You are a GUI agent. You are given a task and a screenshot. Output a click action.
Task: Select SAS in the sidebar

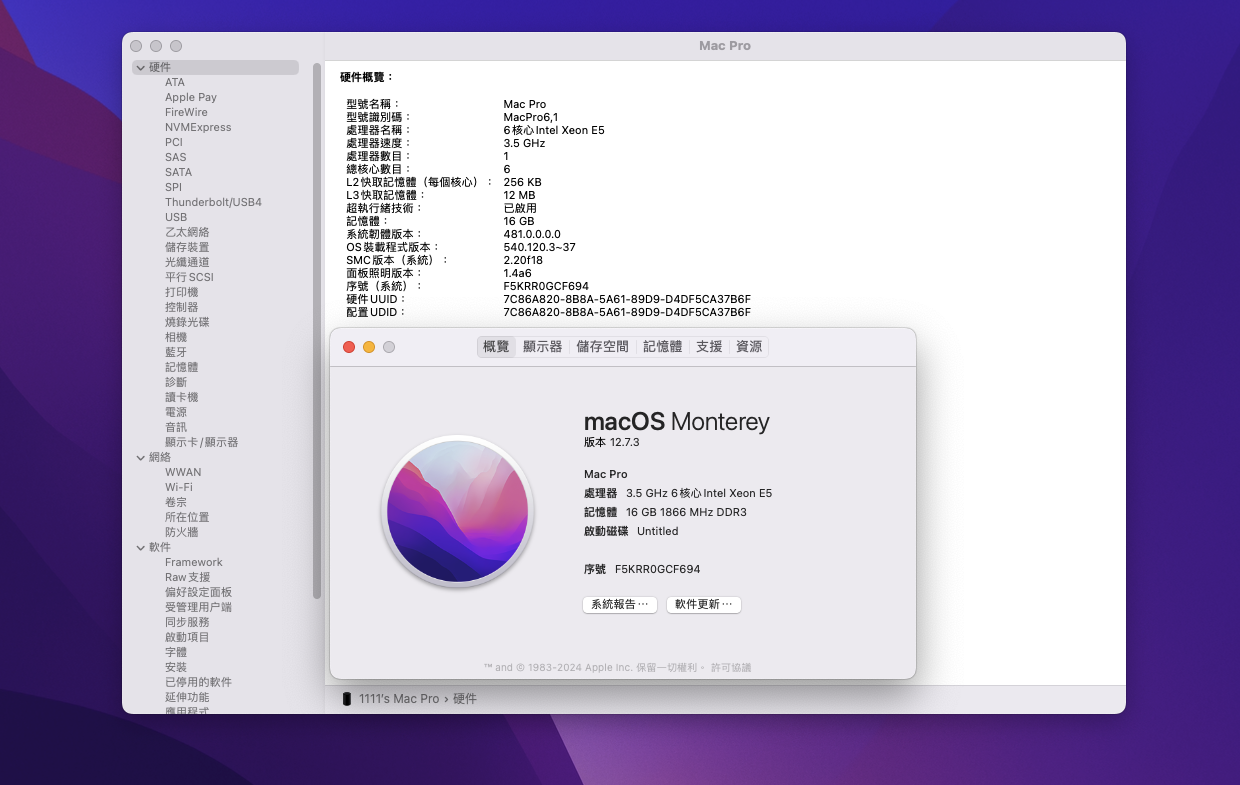[176, 157]
